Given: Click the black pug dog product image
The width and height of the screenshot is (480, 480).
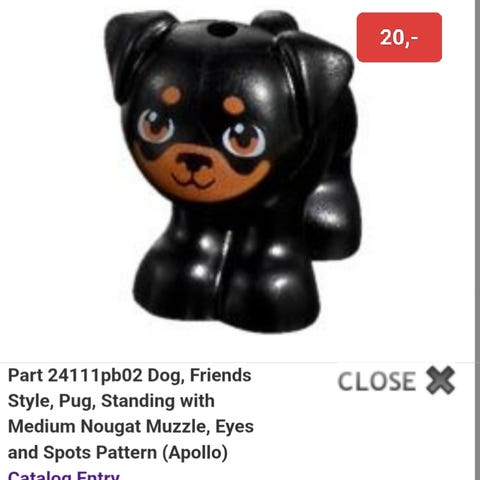Looking at the screenshot, I should (232, 172).
